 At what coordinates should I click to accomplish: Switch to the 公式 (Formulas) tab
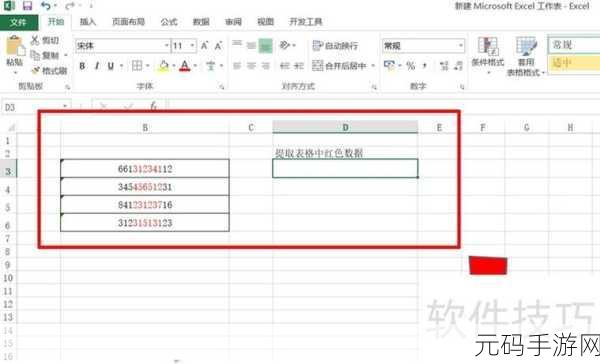pos(169,22)
